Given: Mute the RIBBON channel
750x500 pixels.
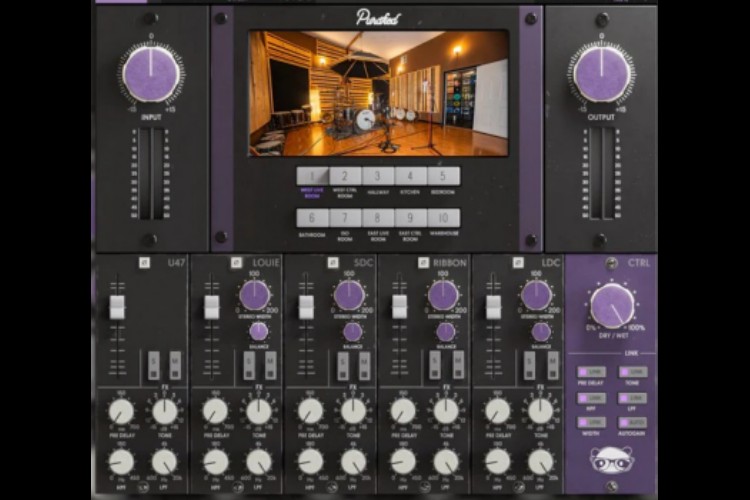Looking at the screenshot, I should click(458, 365).
